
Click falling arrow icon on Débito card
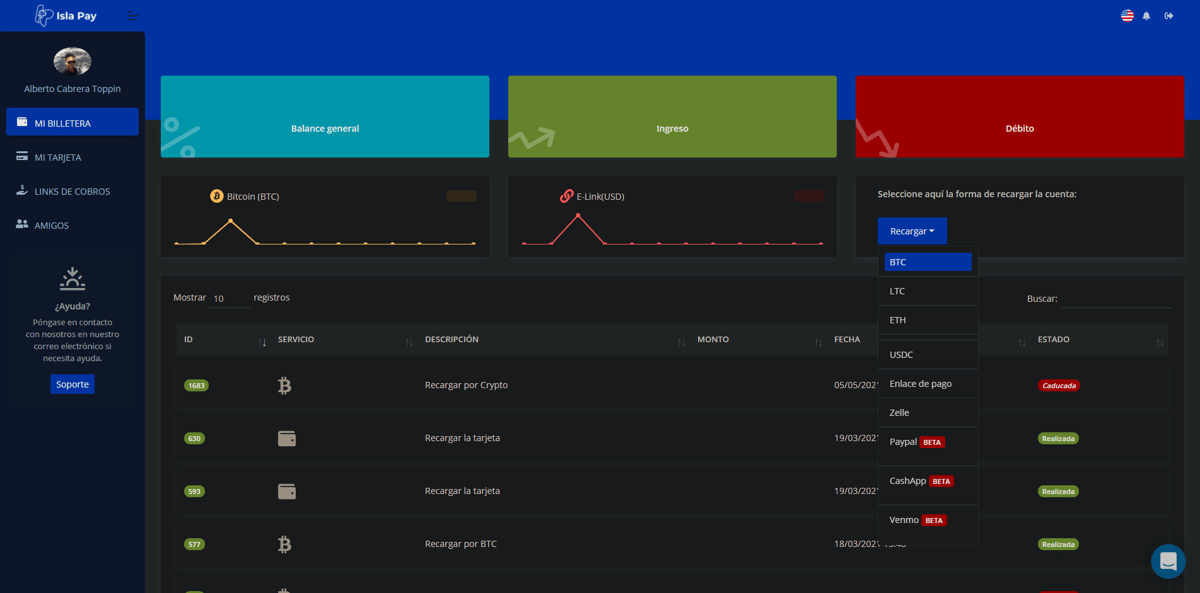pyautogui.click(x=877, y=139)
